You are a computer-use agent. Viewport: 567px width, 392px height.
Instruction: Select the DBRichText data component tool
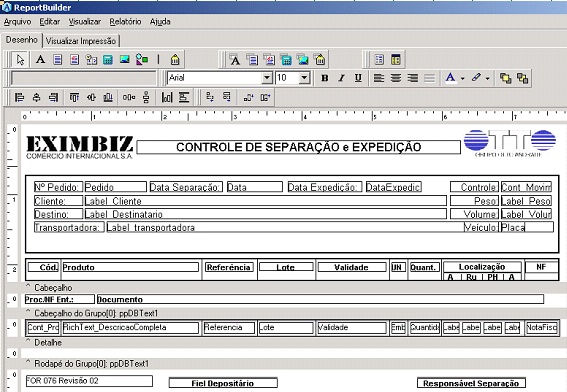(x=269, y=59)
